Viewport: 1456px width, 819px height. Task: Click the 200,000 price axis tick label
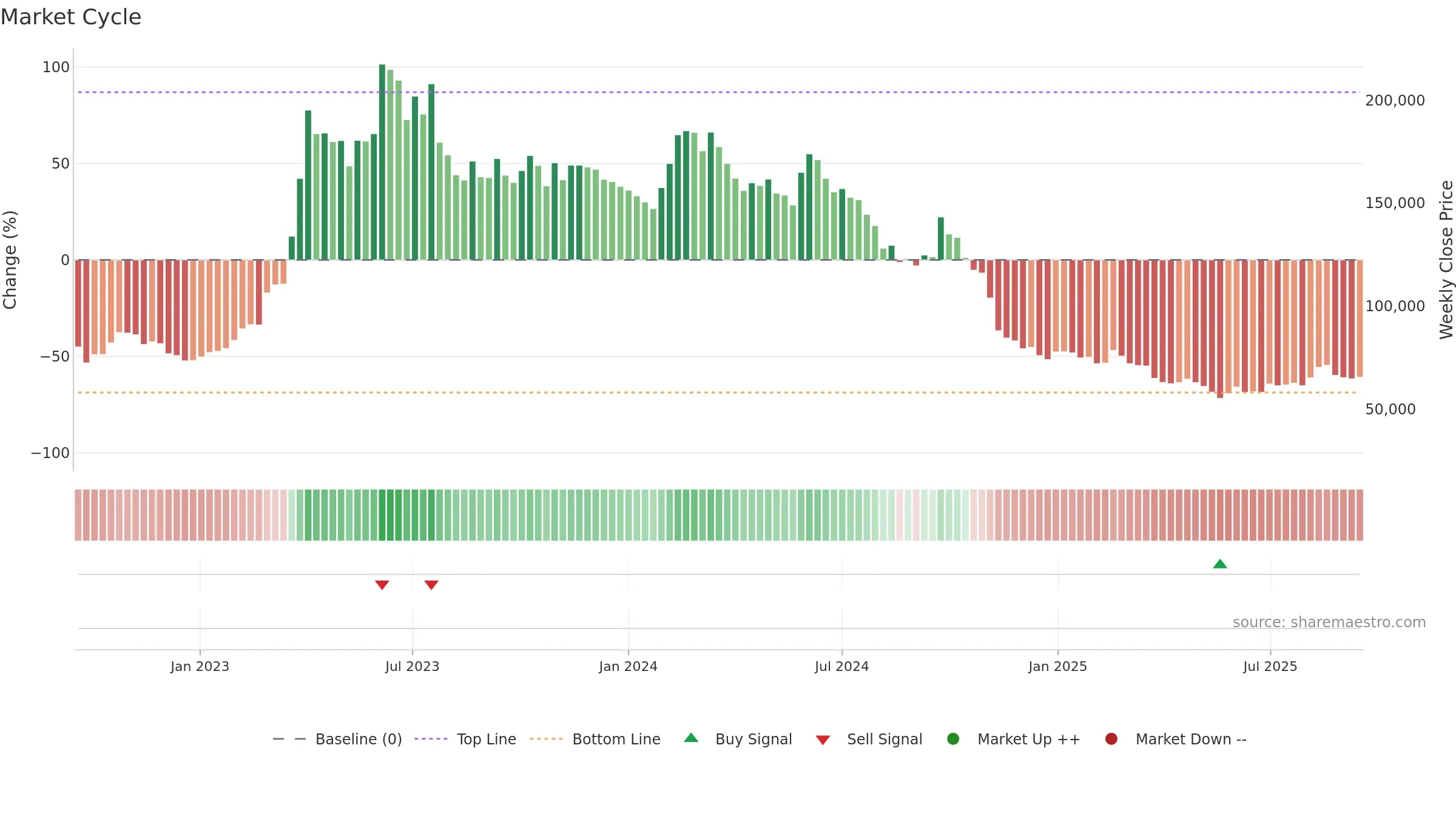coord(1395,101)
